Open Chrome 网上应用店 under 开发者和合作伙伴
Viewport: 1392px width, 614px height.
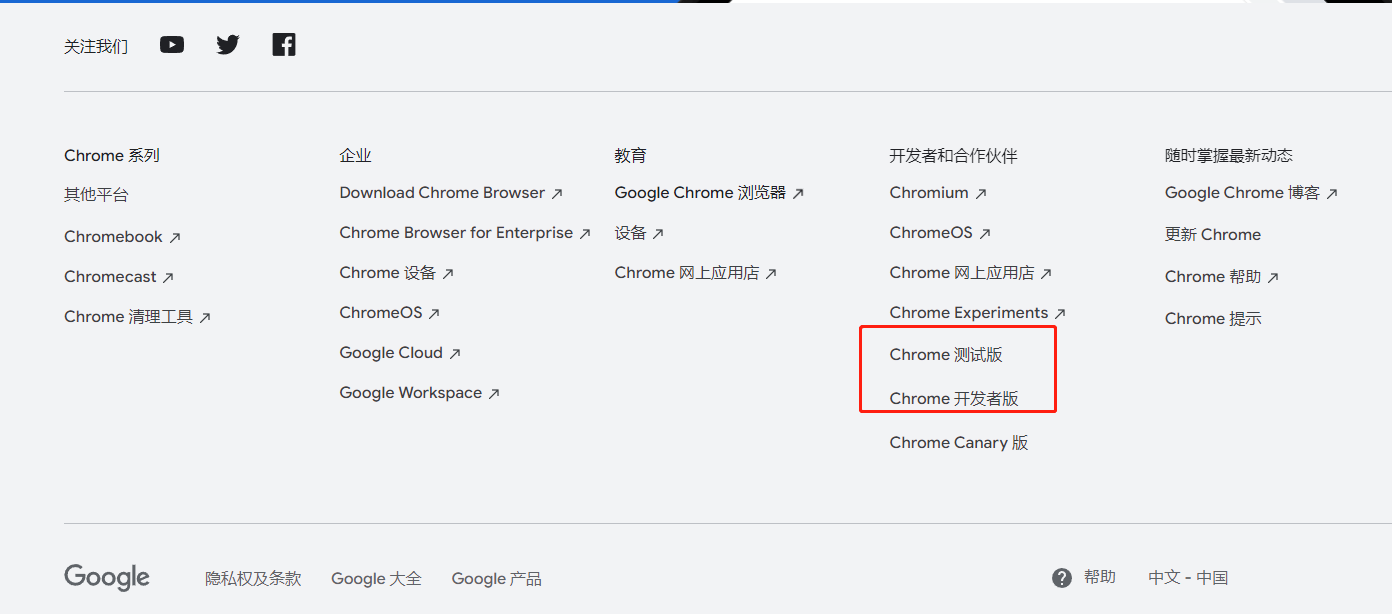click(x=961, y=273)
